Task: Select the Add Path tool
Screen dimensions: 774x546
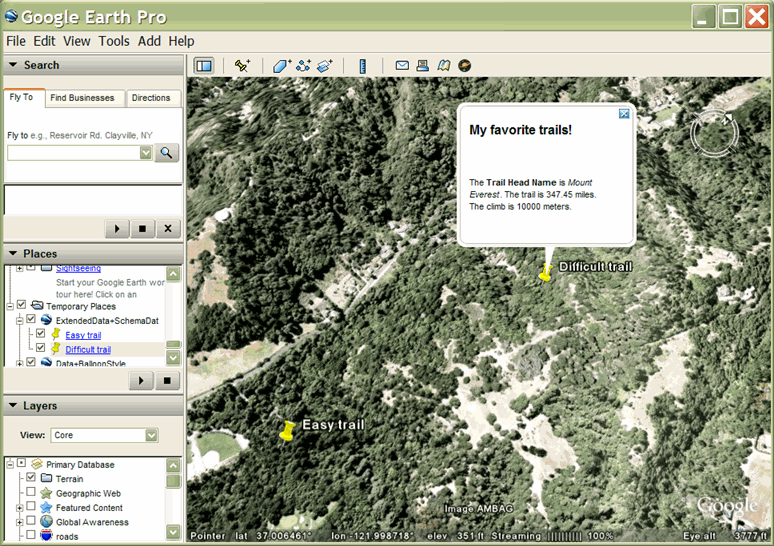Action: [304, 66]
